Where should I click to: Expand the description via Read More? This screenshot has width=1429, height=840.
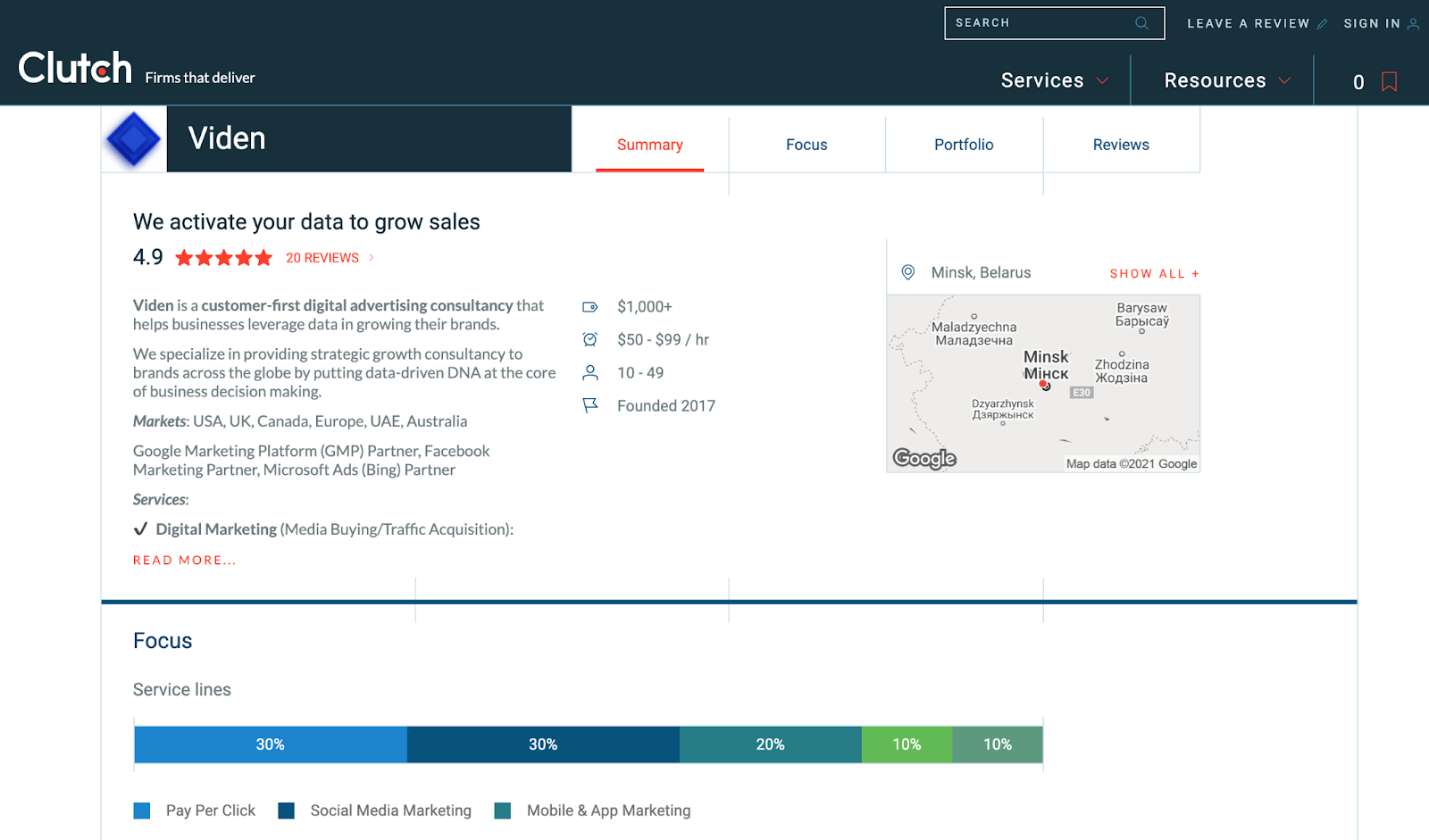click(x=185, y=561)
